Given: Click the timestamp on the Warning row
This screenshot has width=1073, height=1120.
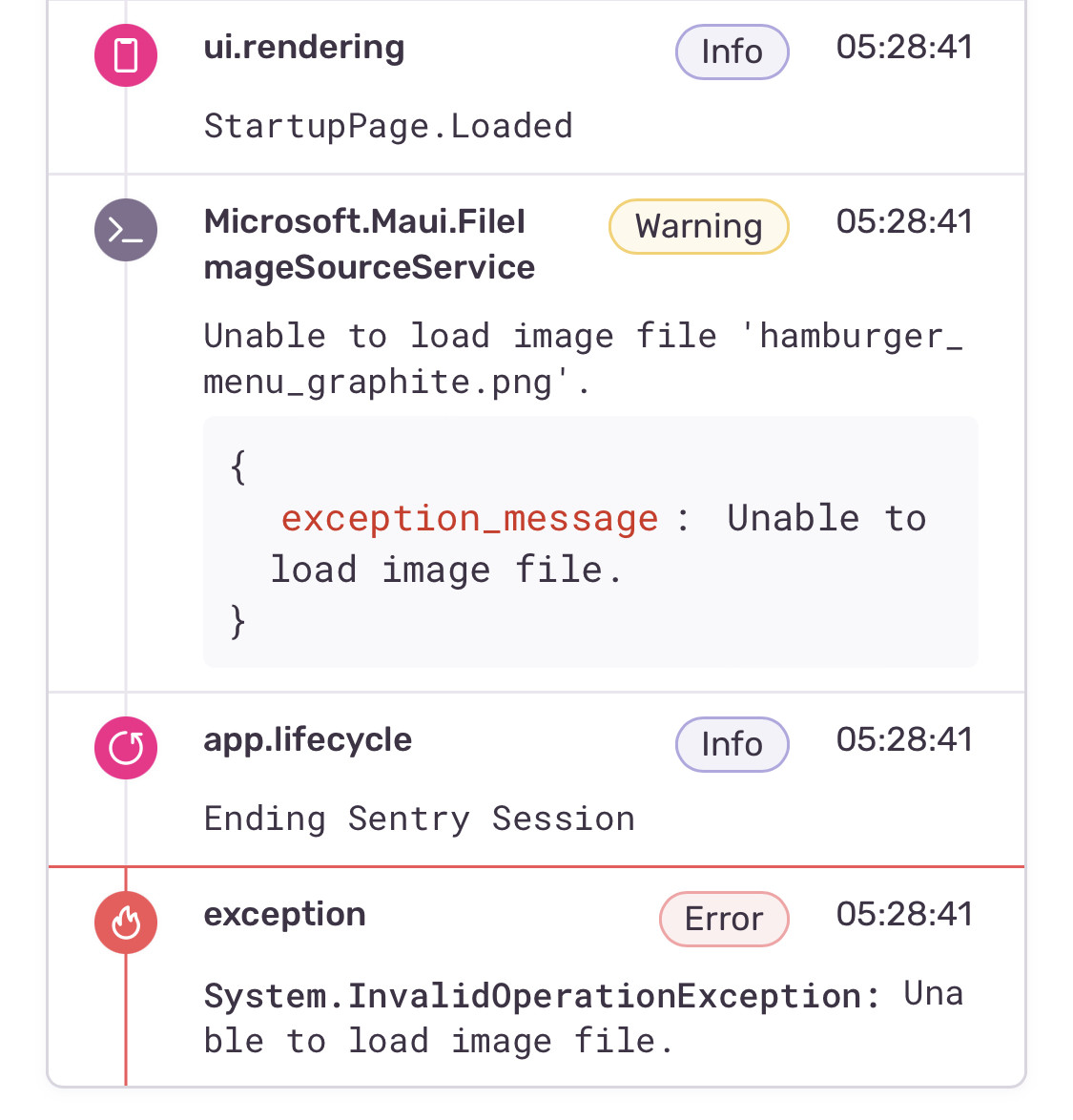Looking at the screenshot, I should click(904, 221).
